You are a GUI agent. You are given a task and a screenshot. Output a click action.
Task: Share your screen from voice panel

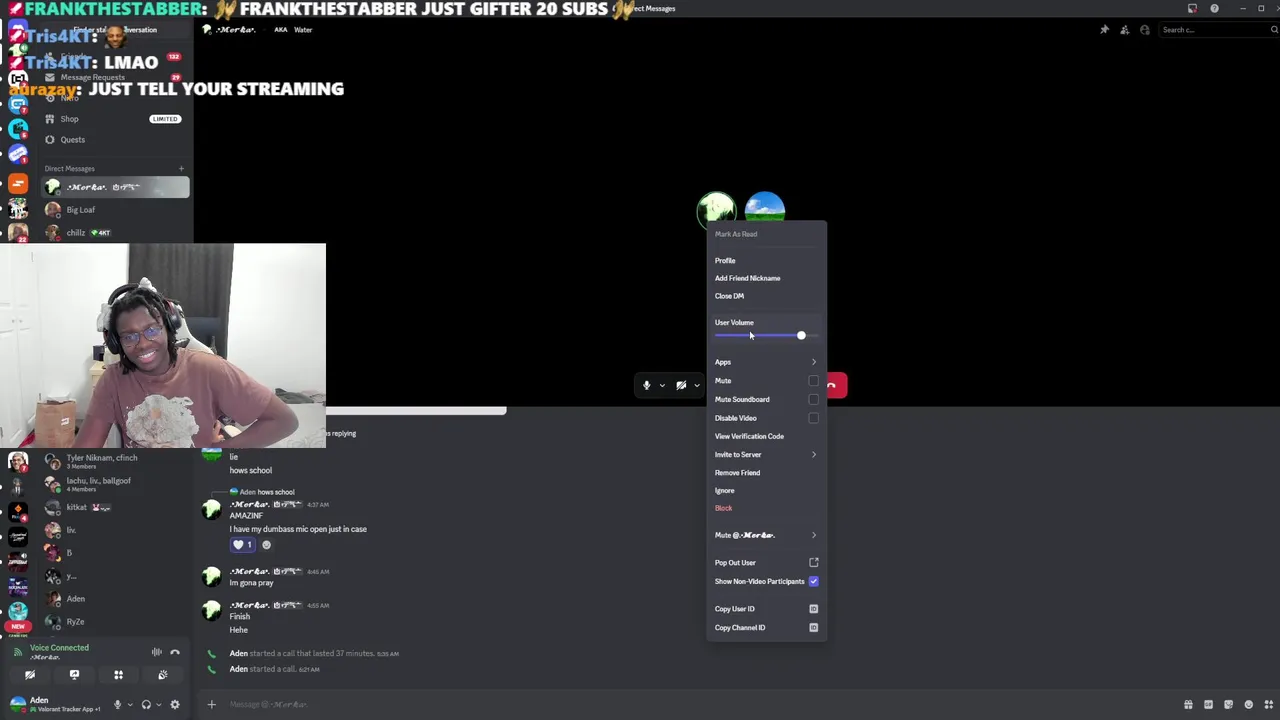tap(74, 675)
